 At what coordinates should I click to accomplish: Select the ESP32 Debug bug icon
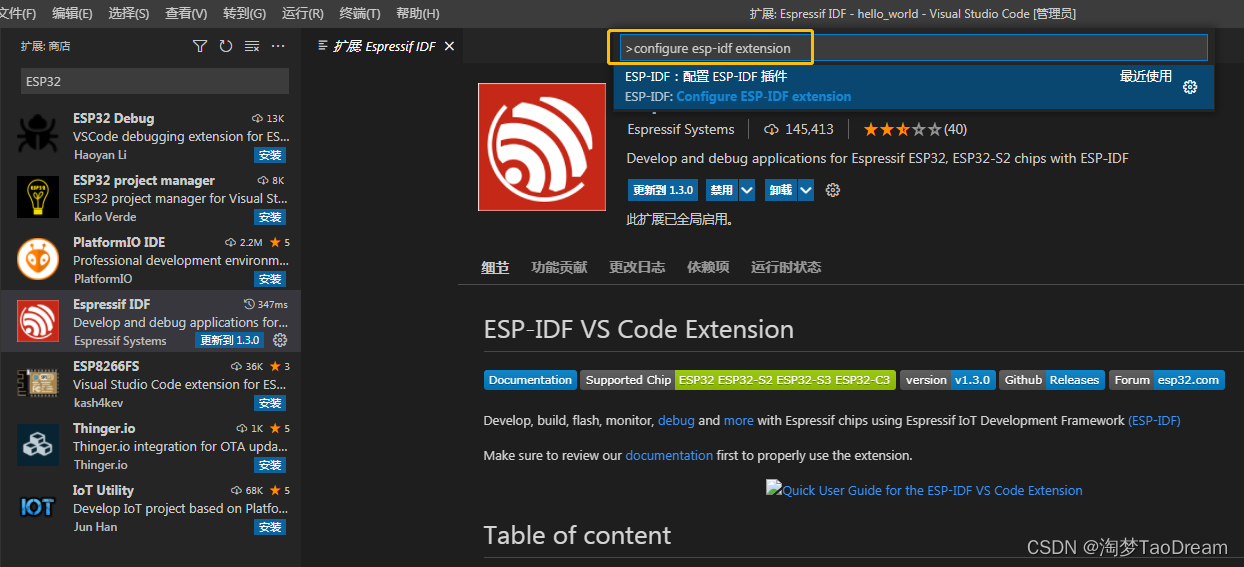tap(38, 136)
